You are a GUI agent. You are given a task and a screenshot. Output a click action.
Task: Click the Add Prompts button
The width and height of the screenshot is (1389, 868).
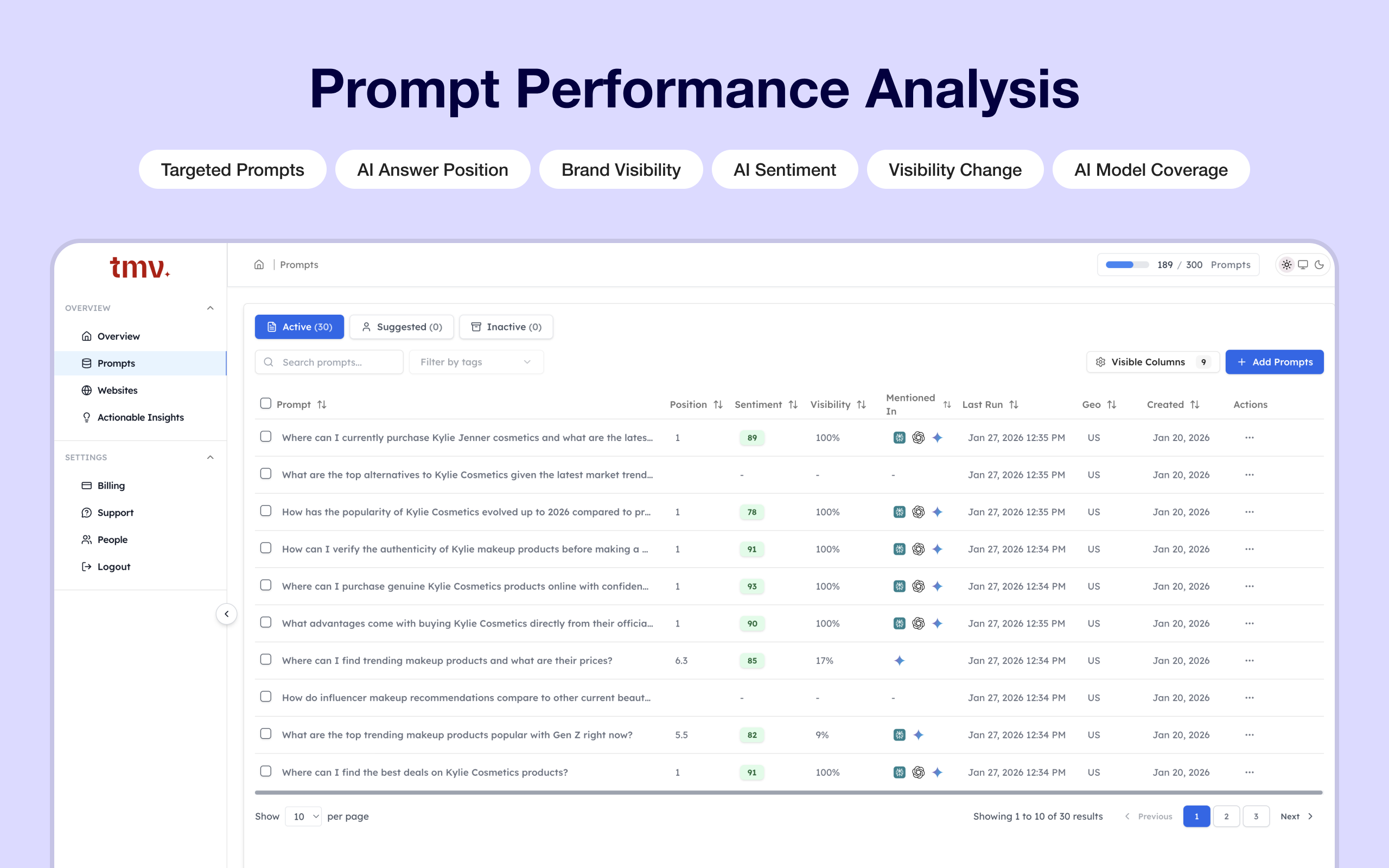click(1274, 362)
